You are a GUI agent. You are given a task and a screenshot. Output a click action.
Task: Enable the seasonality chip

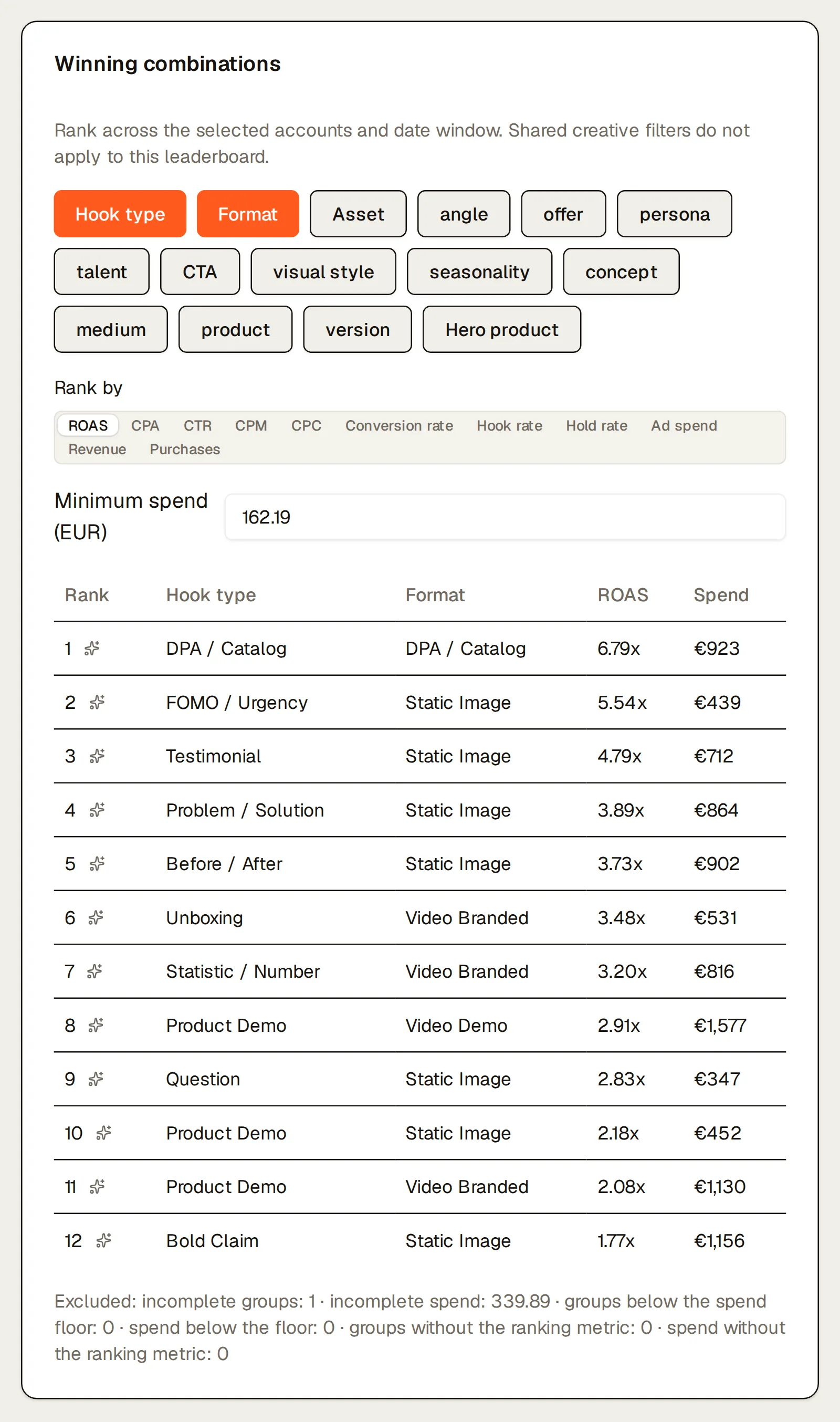point(479,271)
